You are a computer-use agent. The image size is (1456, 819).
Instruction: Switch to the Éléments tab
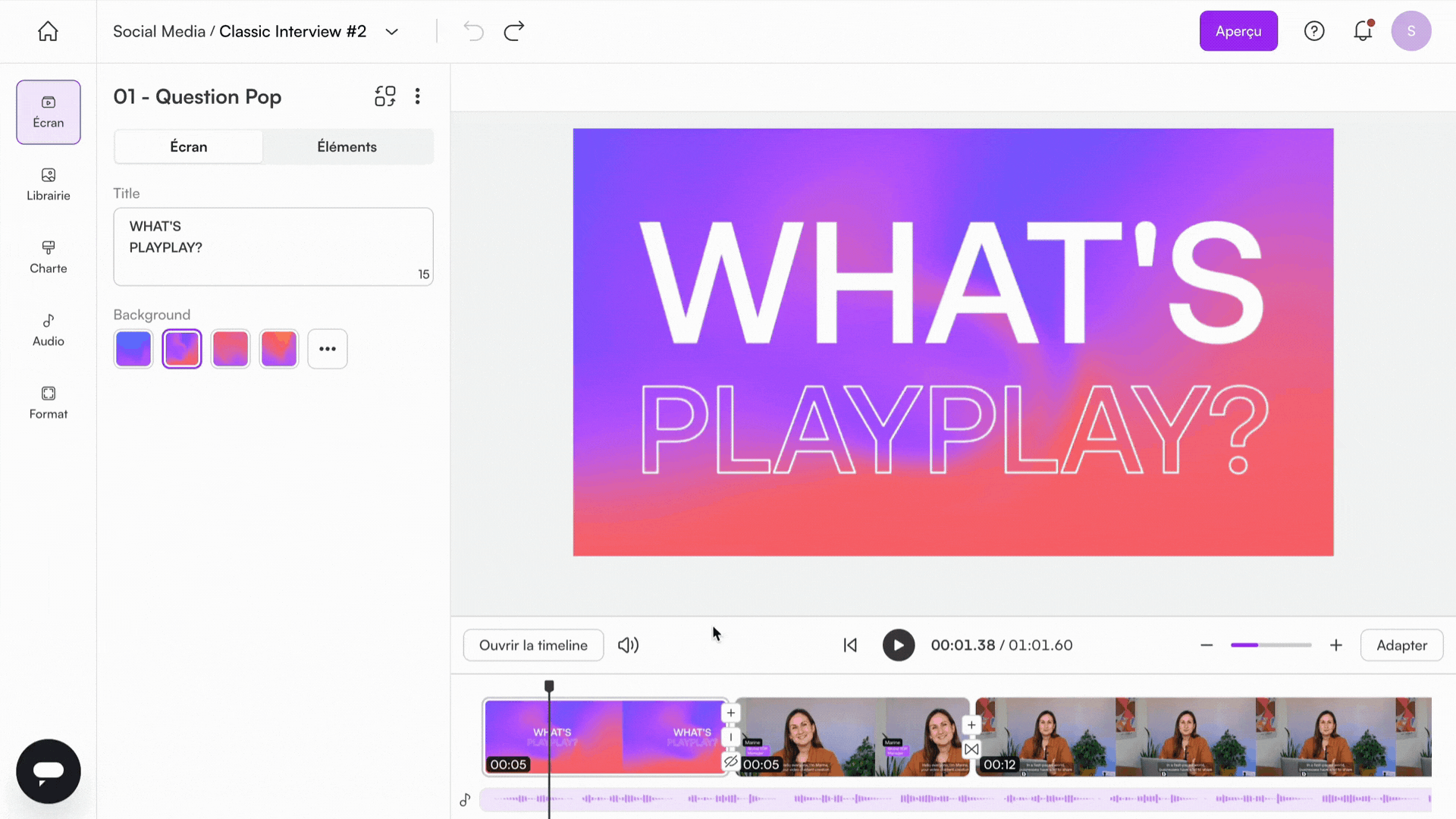[x=347, y=147]
